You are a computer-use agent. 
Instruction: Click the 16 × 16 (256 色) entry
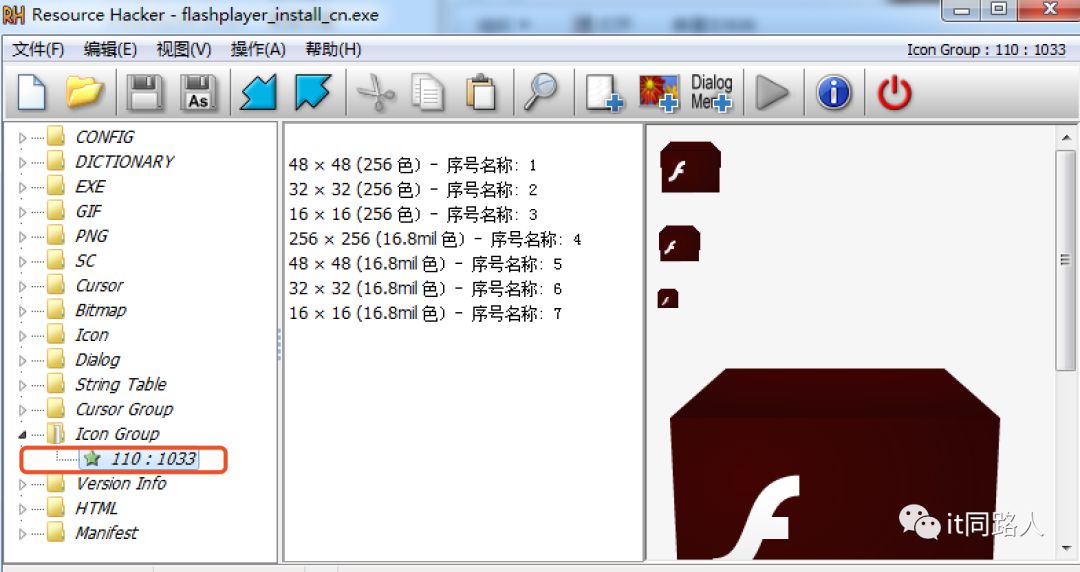pyautogui.click(x=413, y=214)
